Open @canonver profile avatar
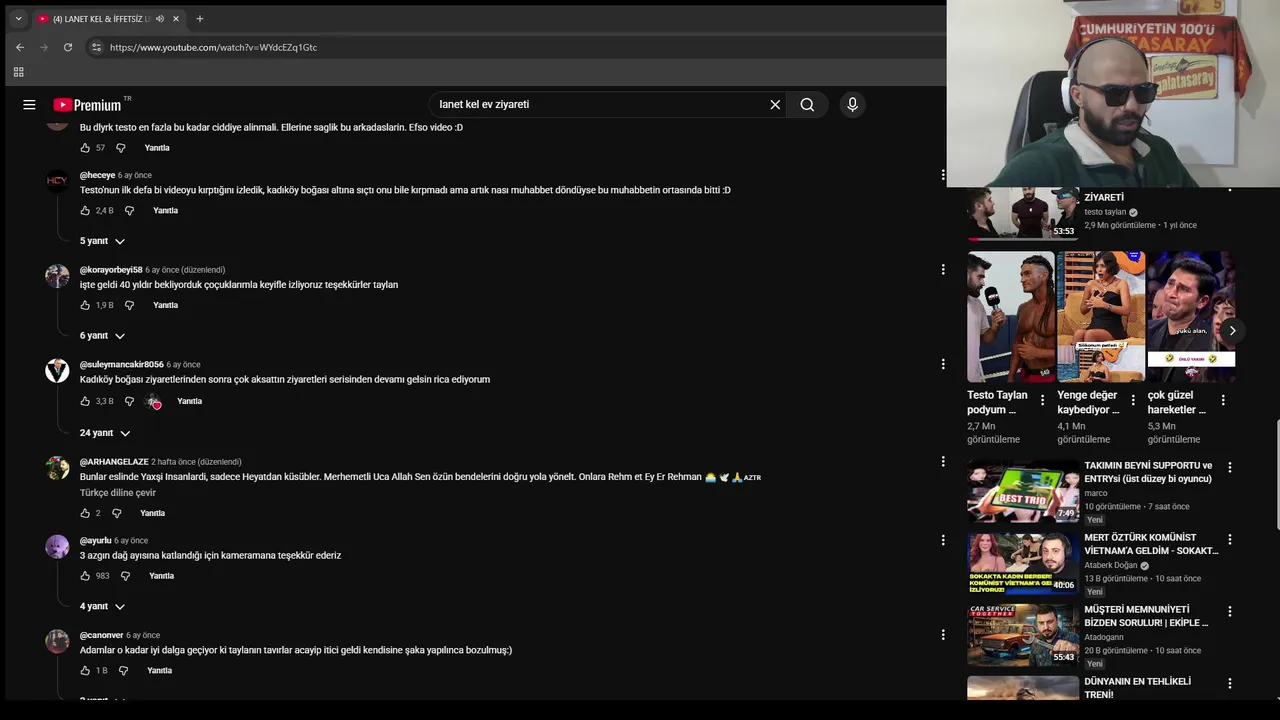1280x720 pixels. [x=57, y=642]
